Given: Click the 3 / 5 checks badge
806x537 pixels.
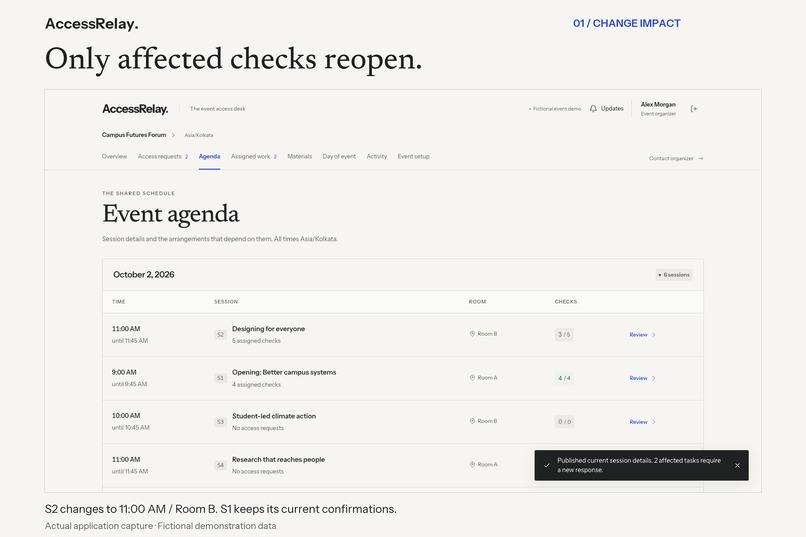Looking at the screenshot, I should [x=564, y=335].
